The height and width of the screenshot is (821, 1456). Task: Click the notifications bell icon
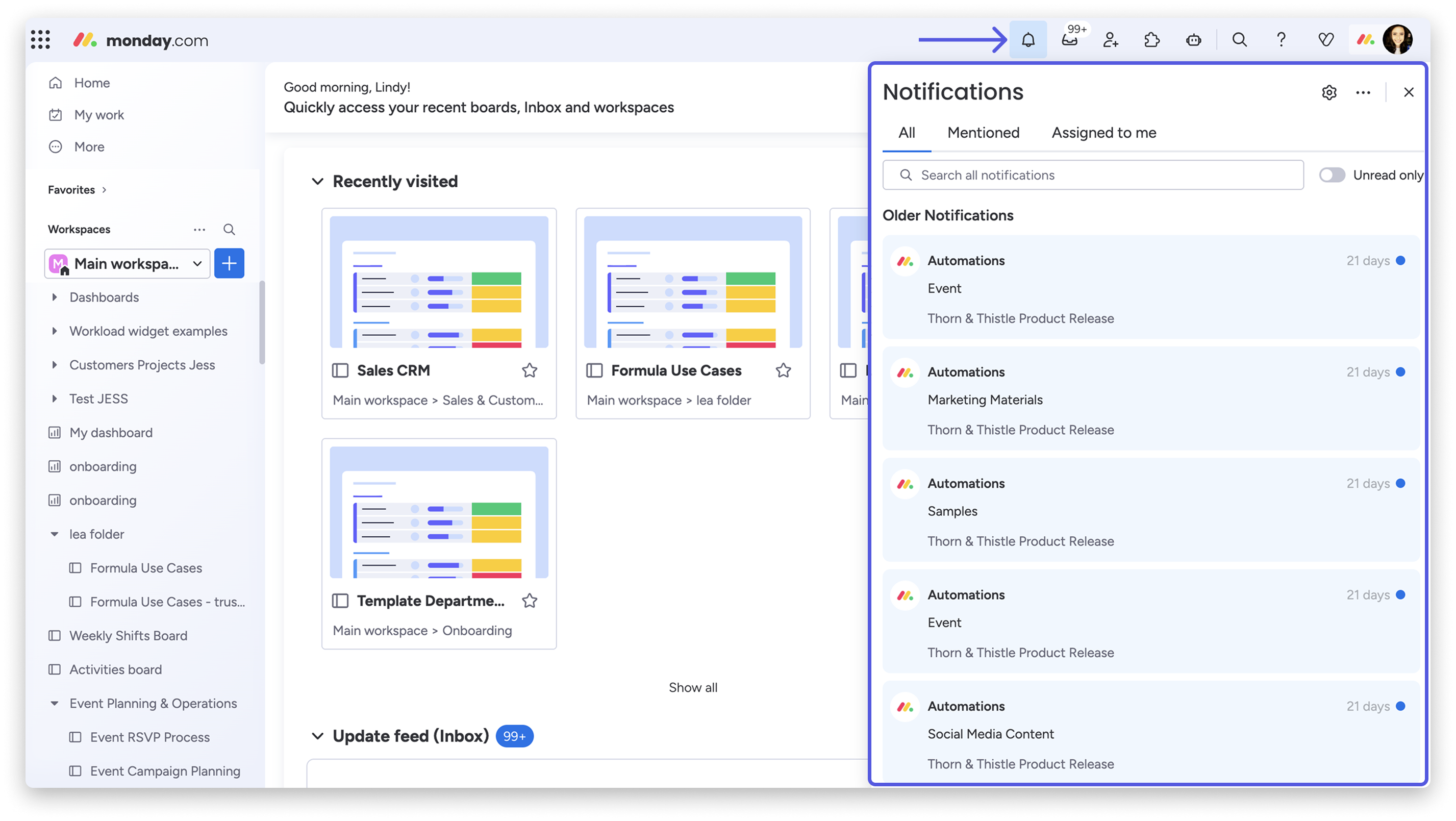1027,40
